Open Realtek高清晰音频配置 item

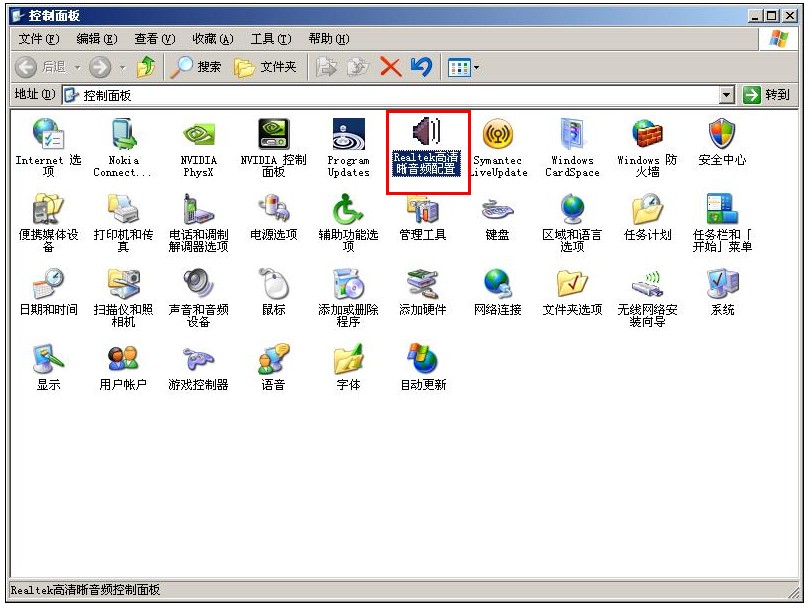click(426, 147)
